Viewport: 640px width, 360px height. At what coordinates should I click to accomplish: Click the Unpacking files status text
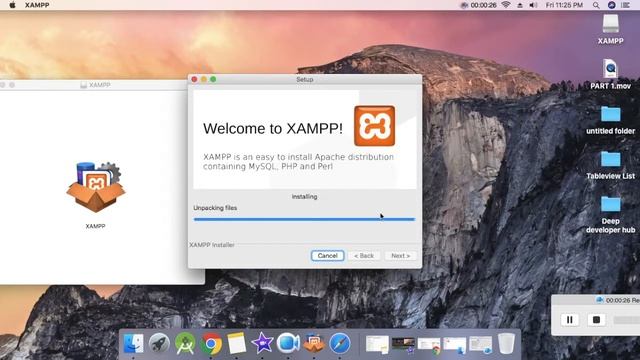point(215,208)
